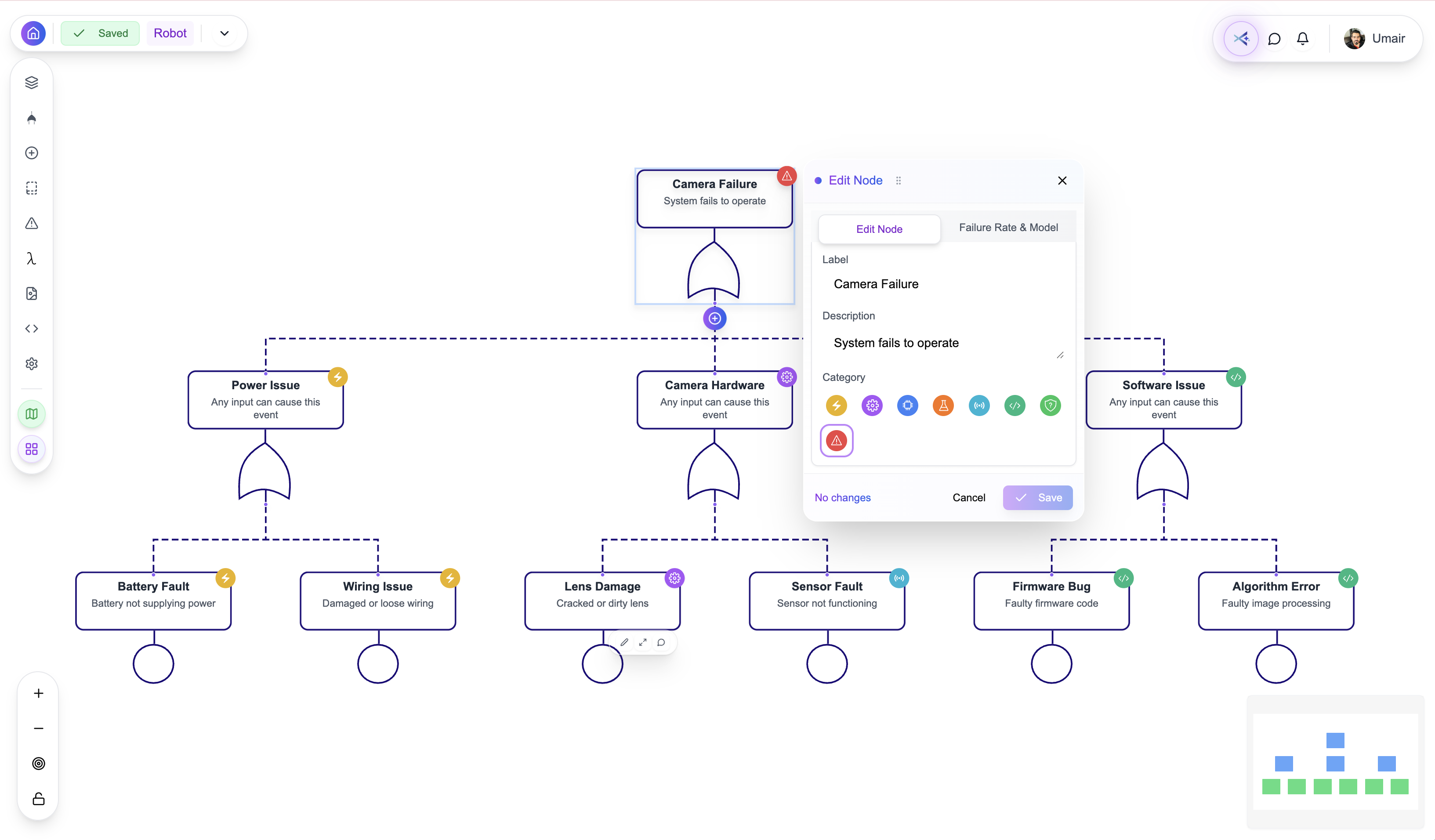Expand the Lens Damage node via arrows icon

643,642
